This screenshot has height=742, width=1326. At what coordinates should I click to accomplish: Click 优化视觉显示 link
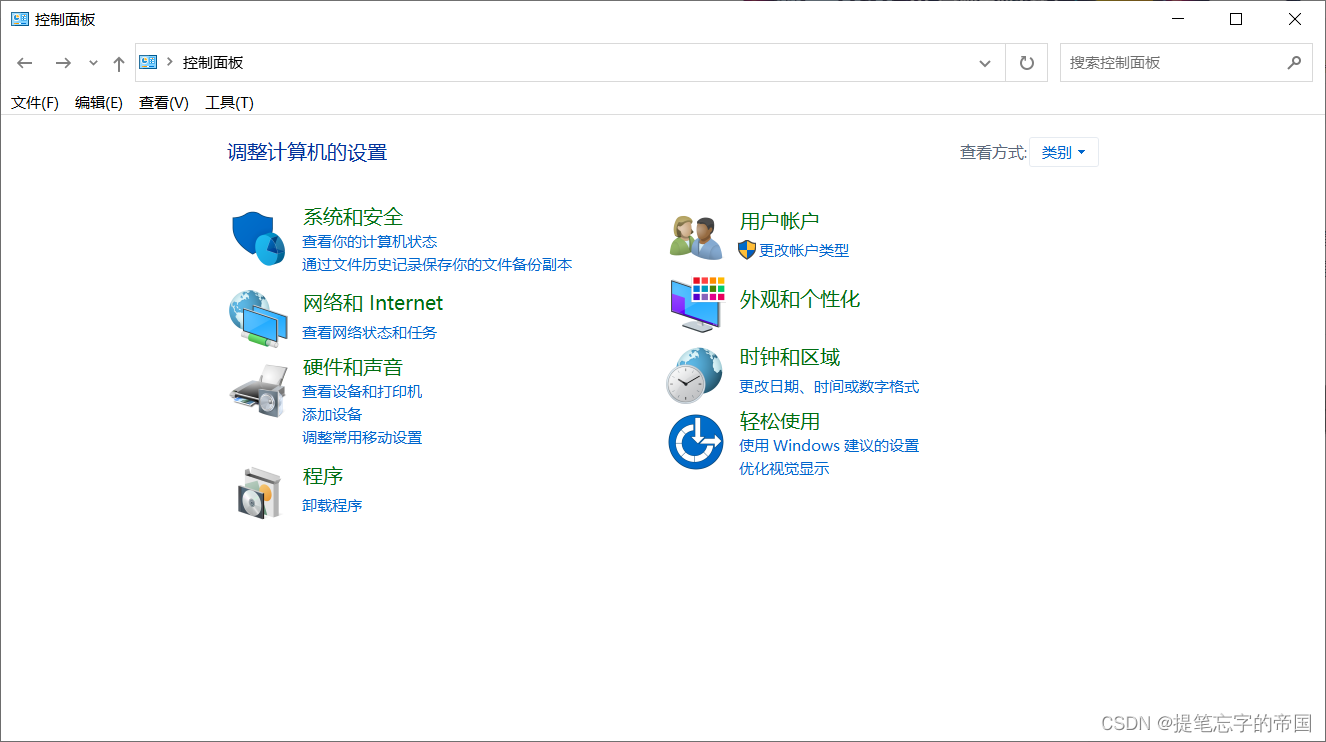[784, 469]
